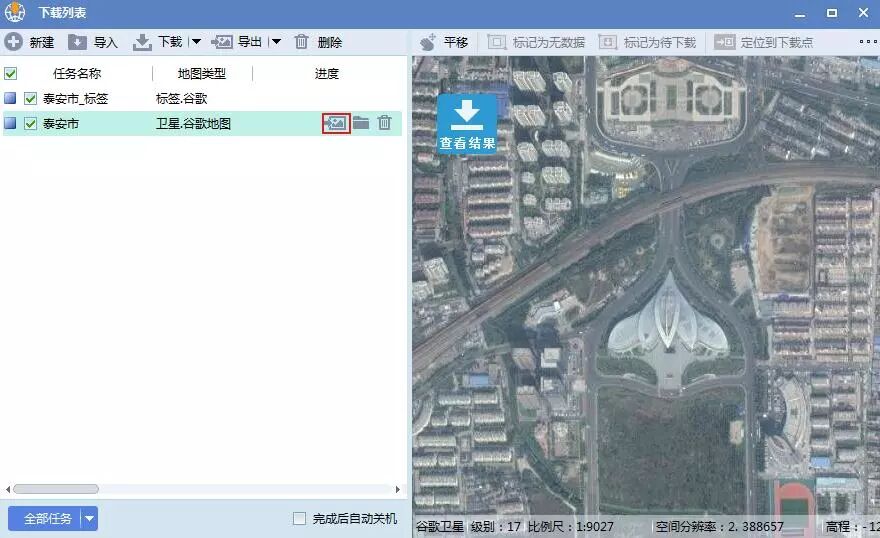The width and height of the screenshot is (880, 538).
Task: Enable 完成后自动关机 checkbox
Action: [300, 518]
